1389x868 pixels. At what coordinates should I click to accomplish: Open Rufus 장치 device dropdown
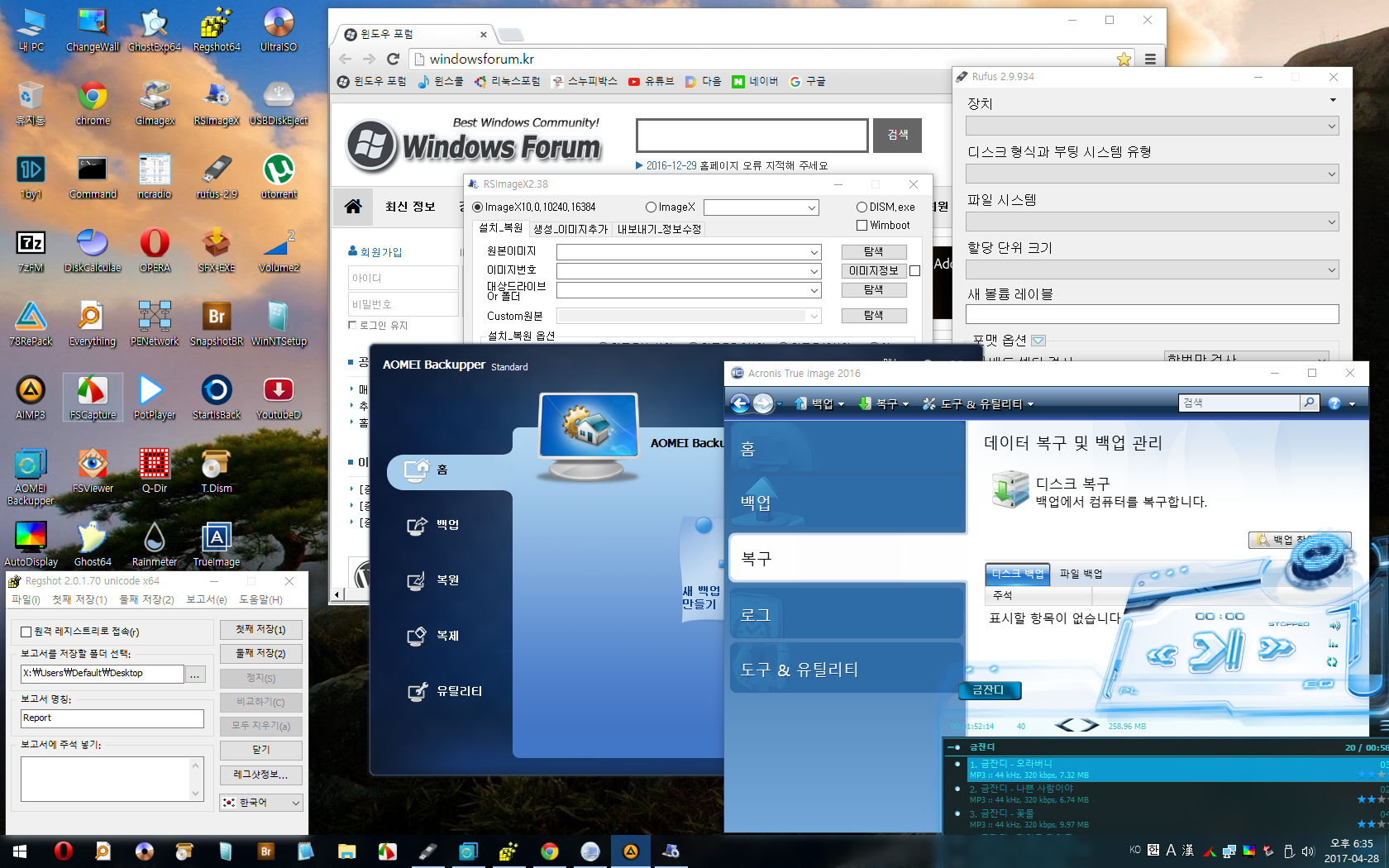(x=1152, y=126)
